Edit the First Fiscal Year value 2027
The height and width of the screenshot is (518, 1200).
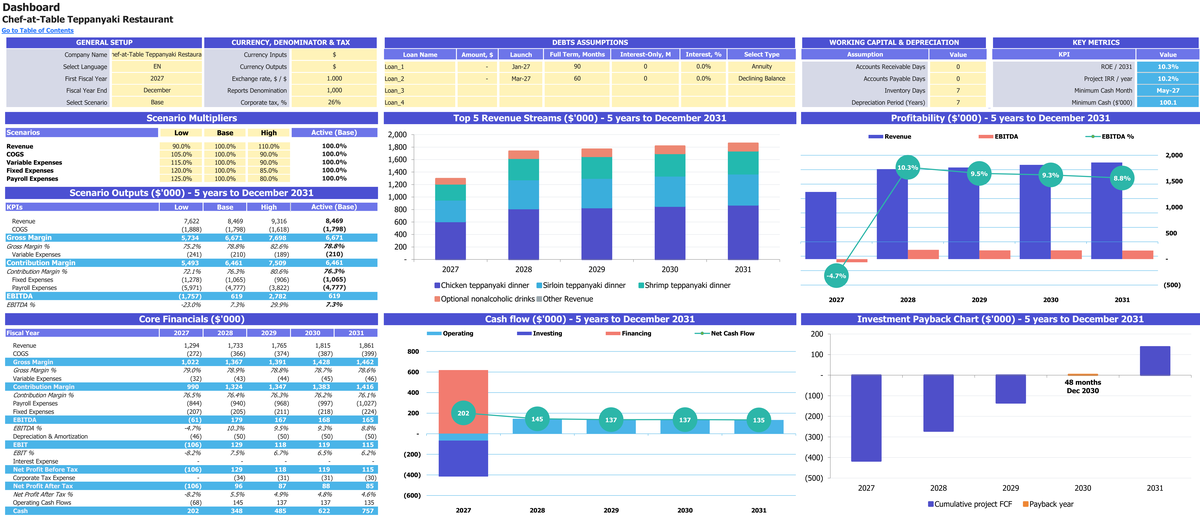pyautogui.click(x=157, y=78)
